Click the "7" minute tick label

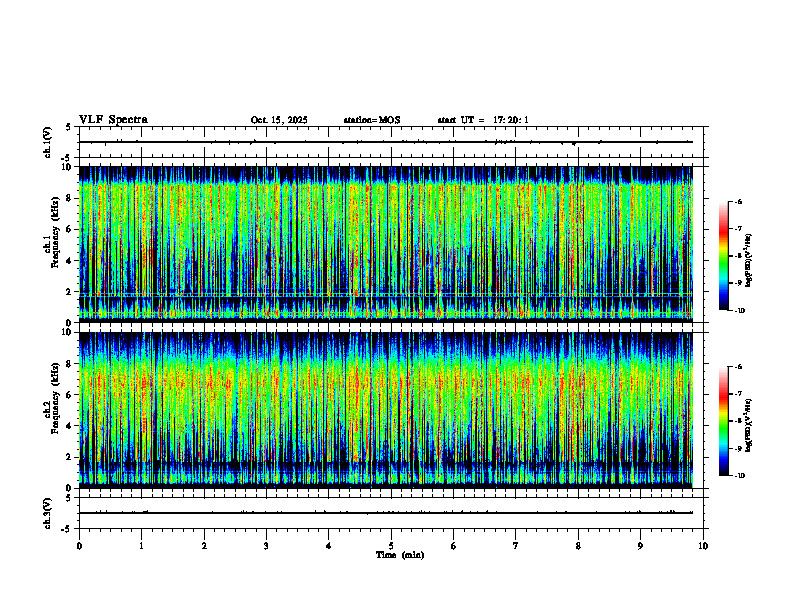(516, 546)
